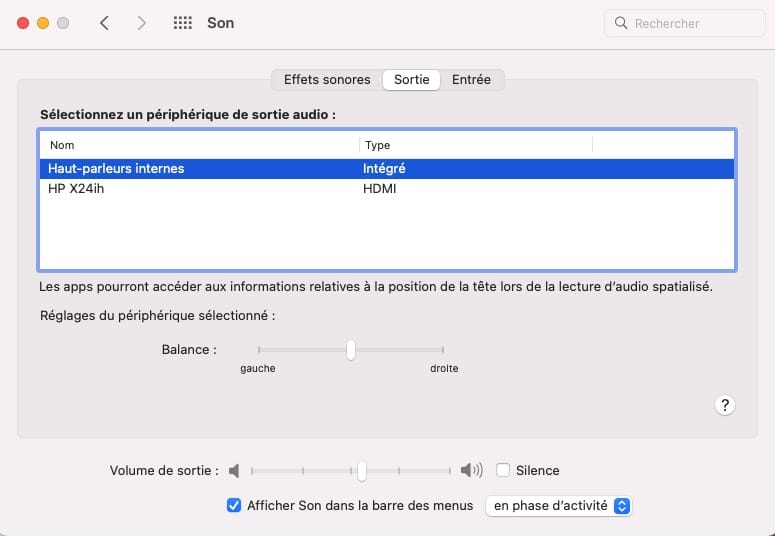Click the low volume speaker icon
The image size is (775, 536).
tap(234, 471)
